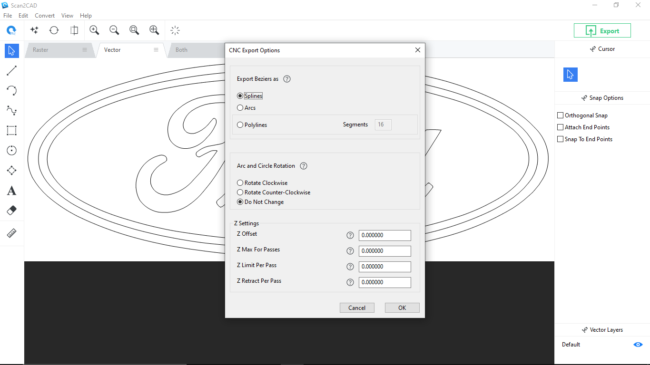This screenshot has height=365, width=650.
Task: Select the Circle drawing tool
Action: (12, 150)
